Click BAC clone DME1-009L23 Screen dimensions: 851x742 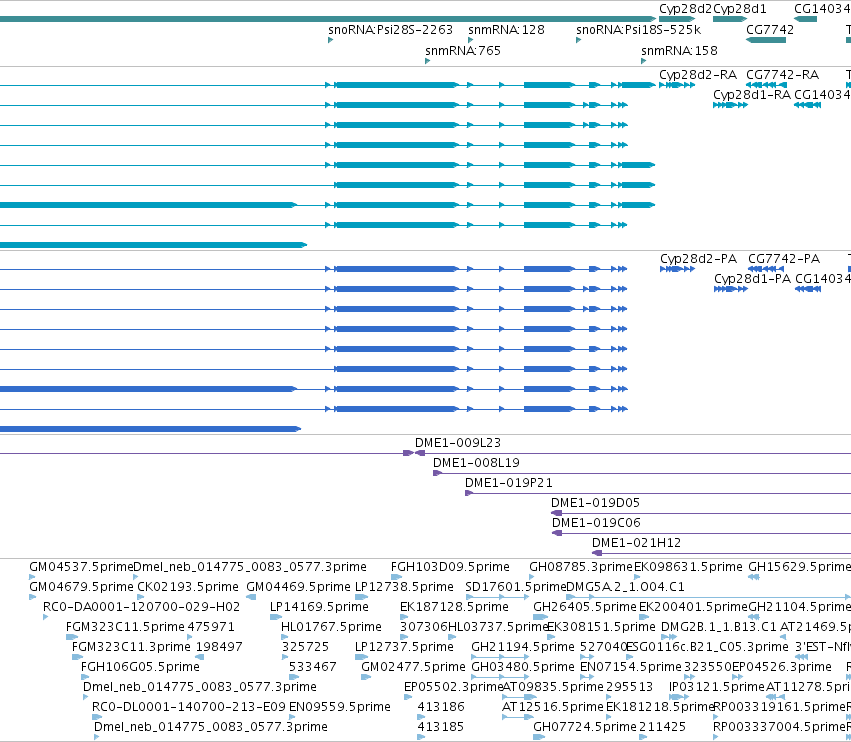point(458,443)
